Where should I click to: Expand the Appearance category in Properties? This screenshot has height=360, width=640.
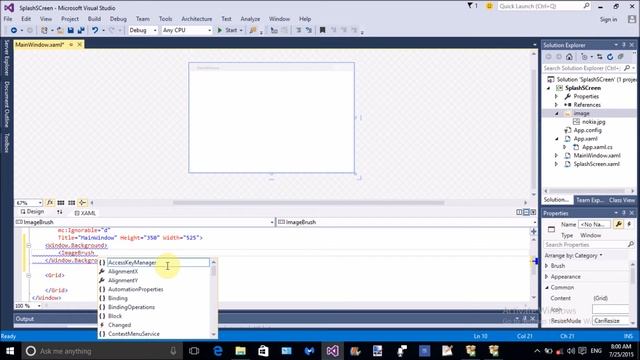[x=547, y=277]
